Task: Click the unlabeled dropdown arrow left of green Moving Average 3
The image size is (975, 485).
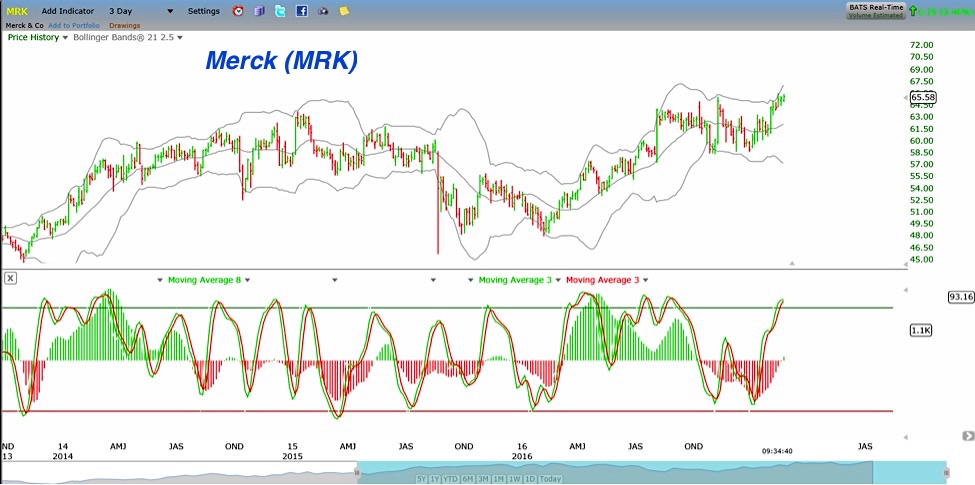Action: pyautogui.click(x=471, y=280)
